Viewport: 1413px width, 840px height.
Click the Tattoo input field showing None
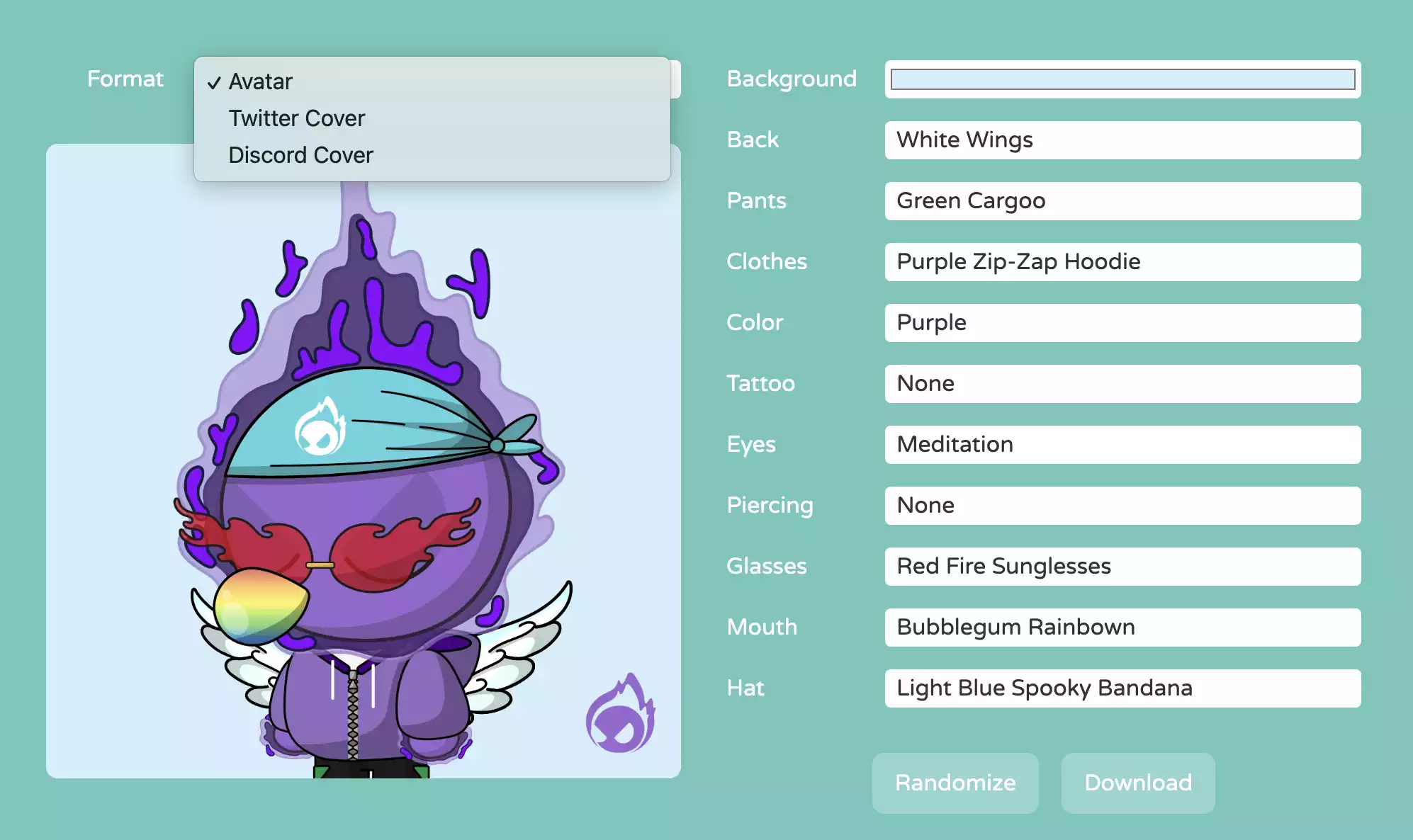coord(1121,383)
